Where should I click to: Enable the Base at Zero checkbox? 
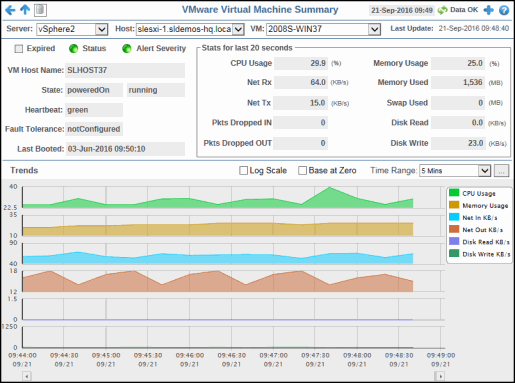point(302,171)
